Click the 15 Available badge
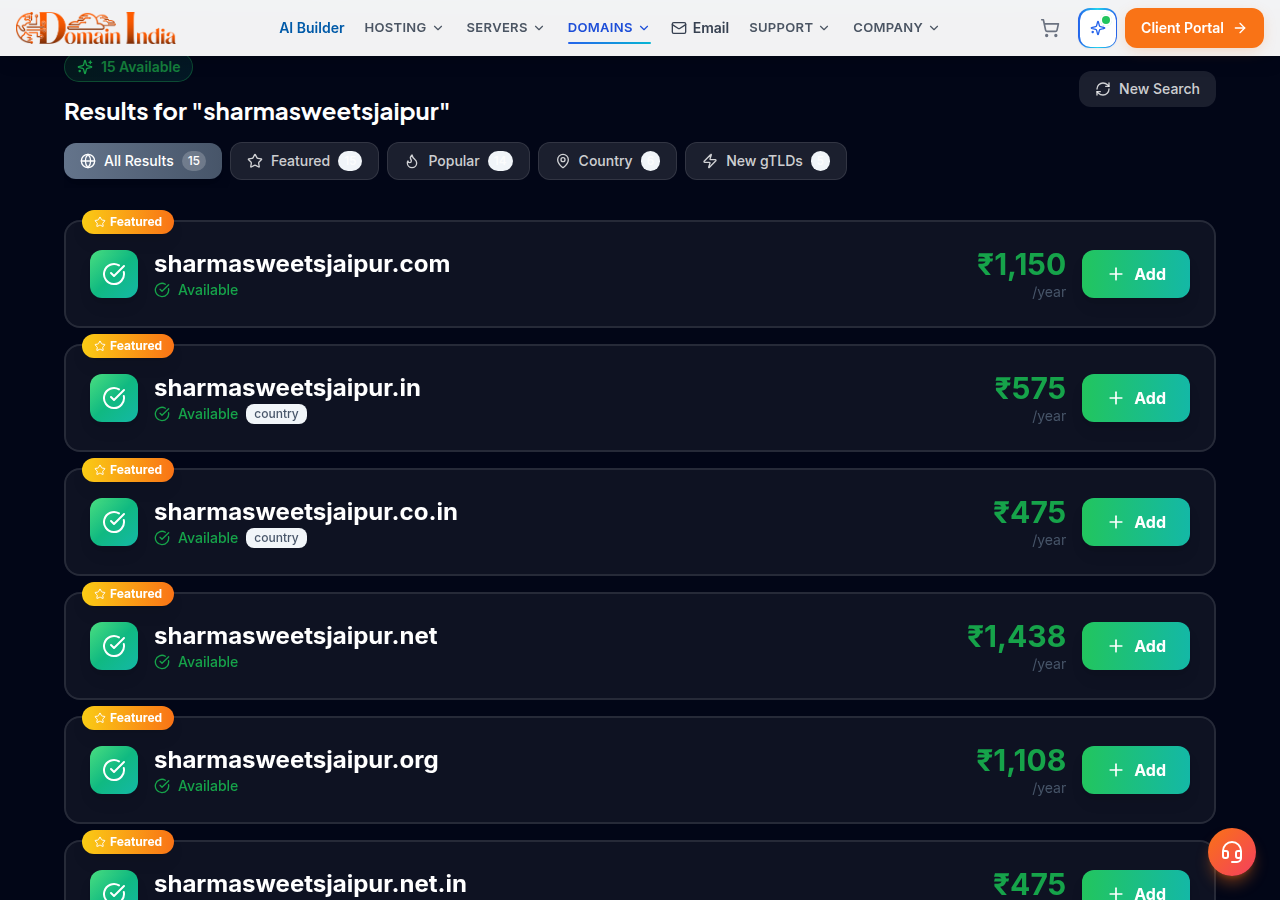Screen dimensions: 1280x900 point(128,67)
